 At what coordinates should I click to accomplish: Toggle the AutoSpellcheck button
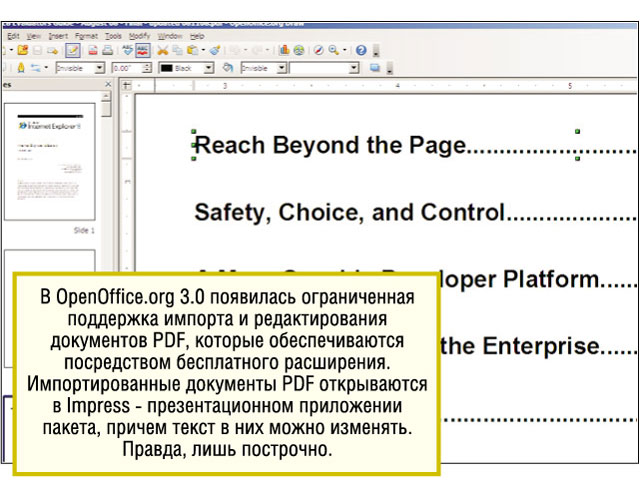coord(142,50)
